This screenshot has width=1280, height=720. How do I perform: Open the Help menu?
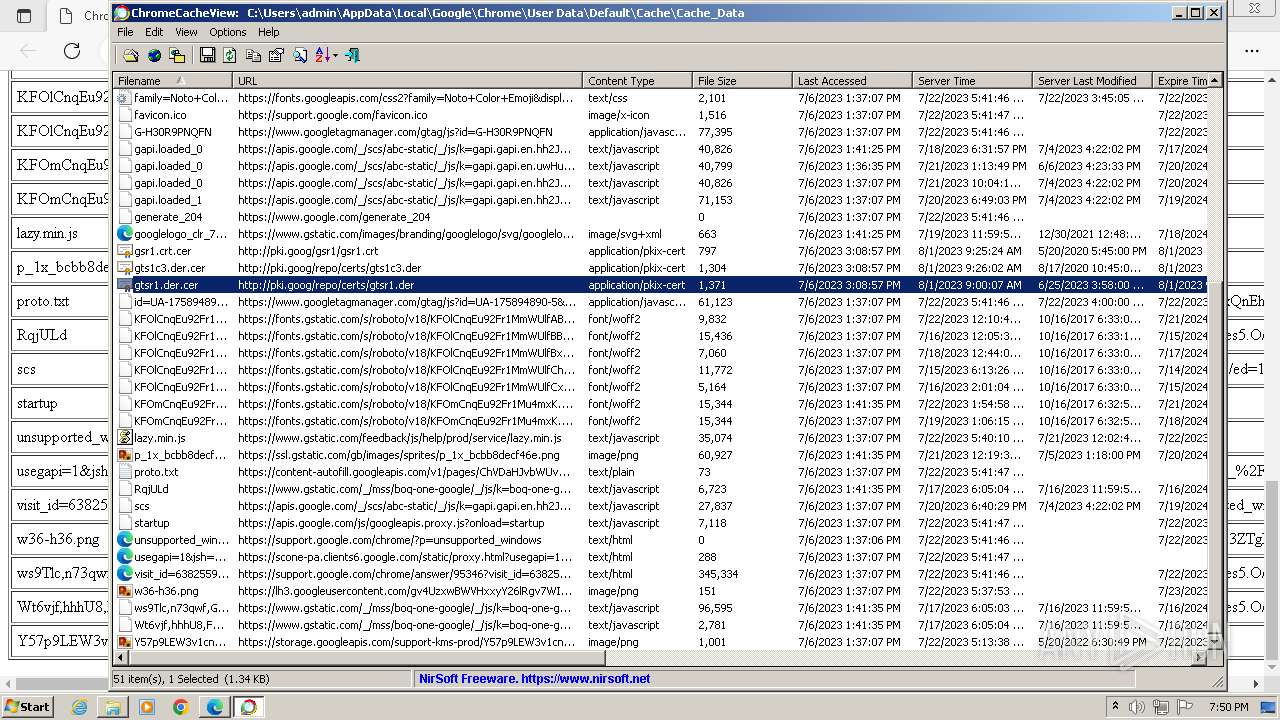coord(269,32)
